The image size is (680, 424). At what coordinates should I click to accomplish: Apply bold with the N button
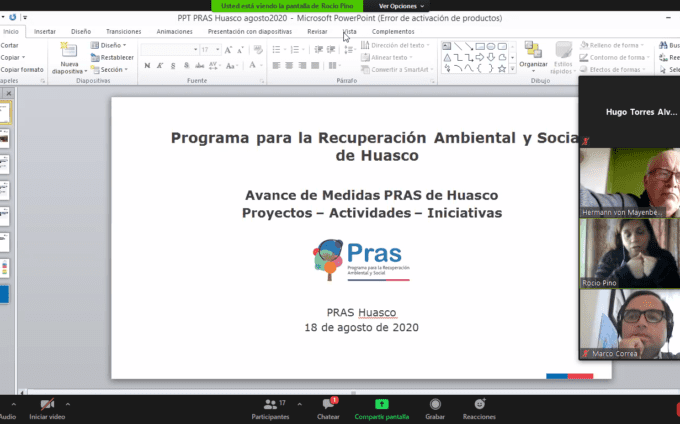(x=147, y=65)
